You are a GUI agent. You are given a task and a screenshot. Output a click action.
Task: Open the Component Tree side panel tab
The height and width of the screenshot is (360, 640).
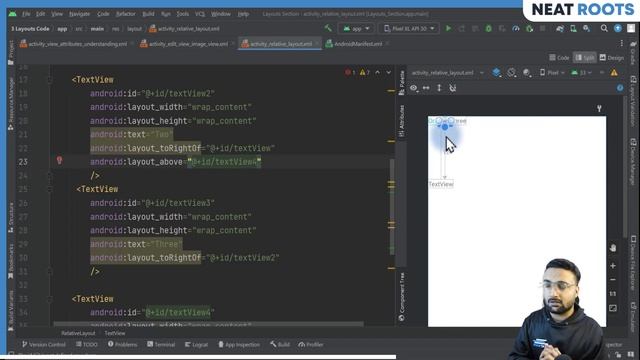click(402, 297)
